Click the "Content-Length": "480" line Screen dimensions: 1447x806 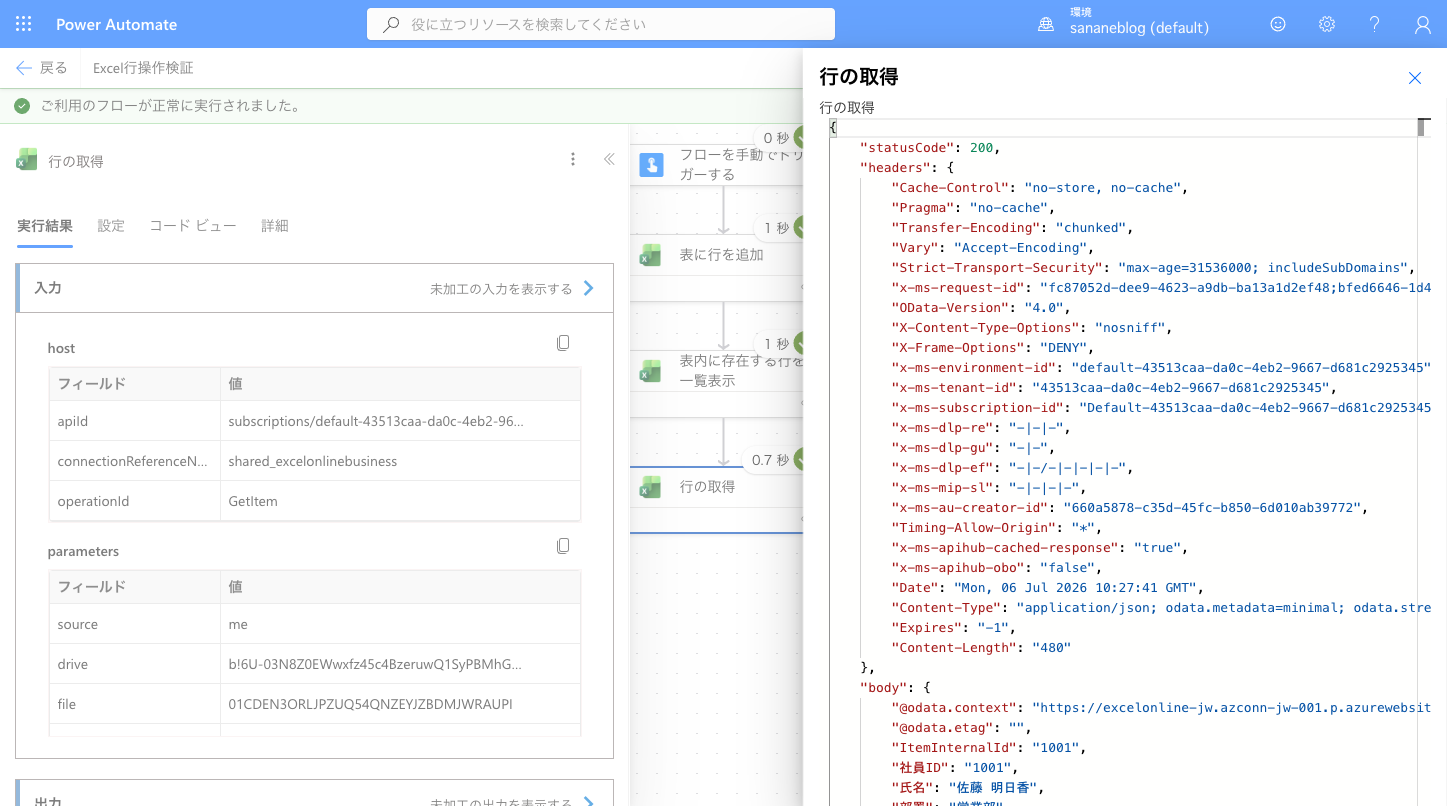(x=981, y=648)
